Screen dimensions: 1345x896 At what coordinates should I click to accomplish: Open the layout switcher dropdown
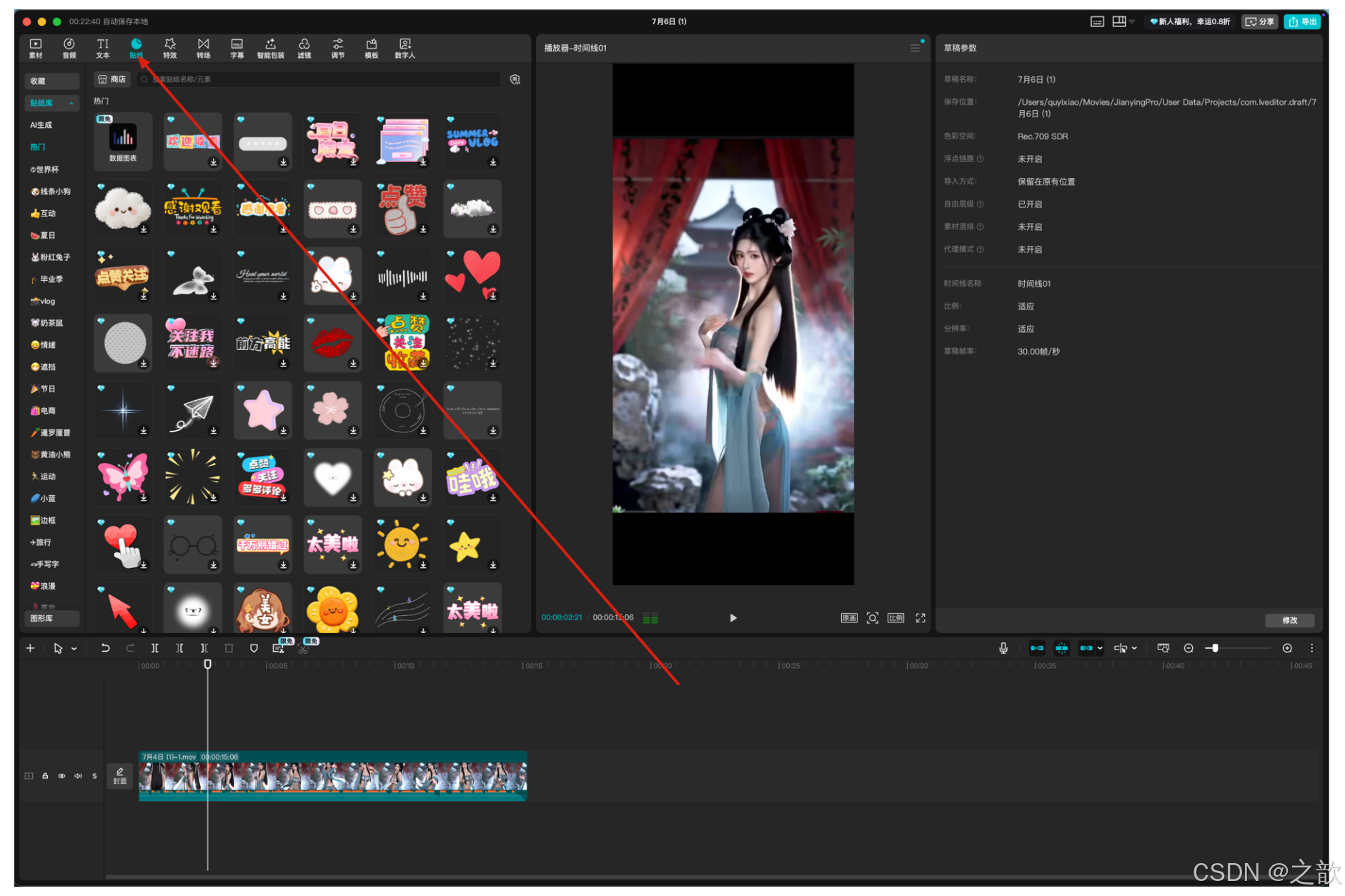coord(1123,21)
